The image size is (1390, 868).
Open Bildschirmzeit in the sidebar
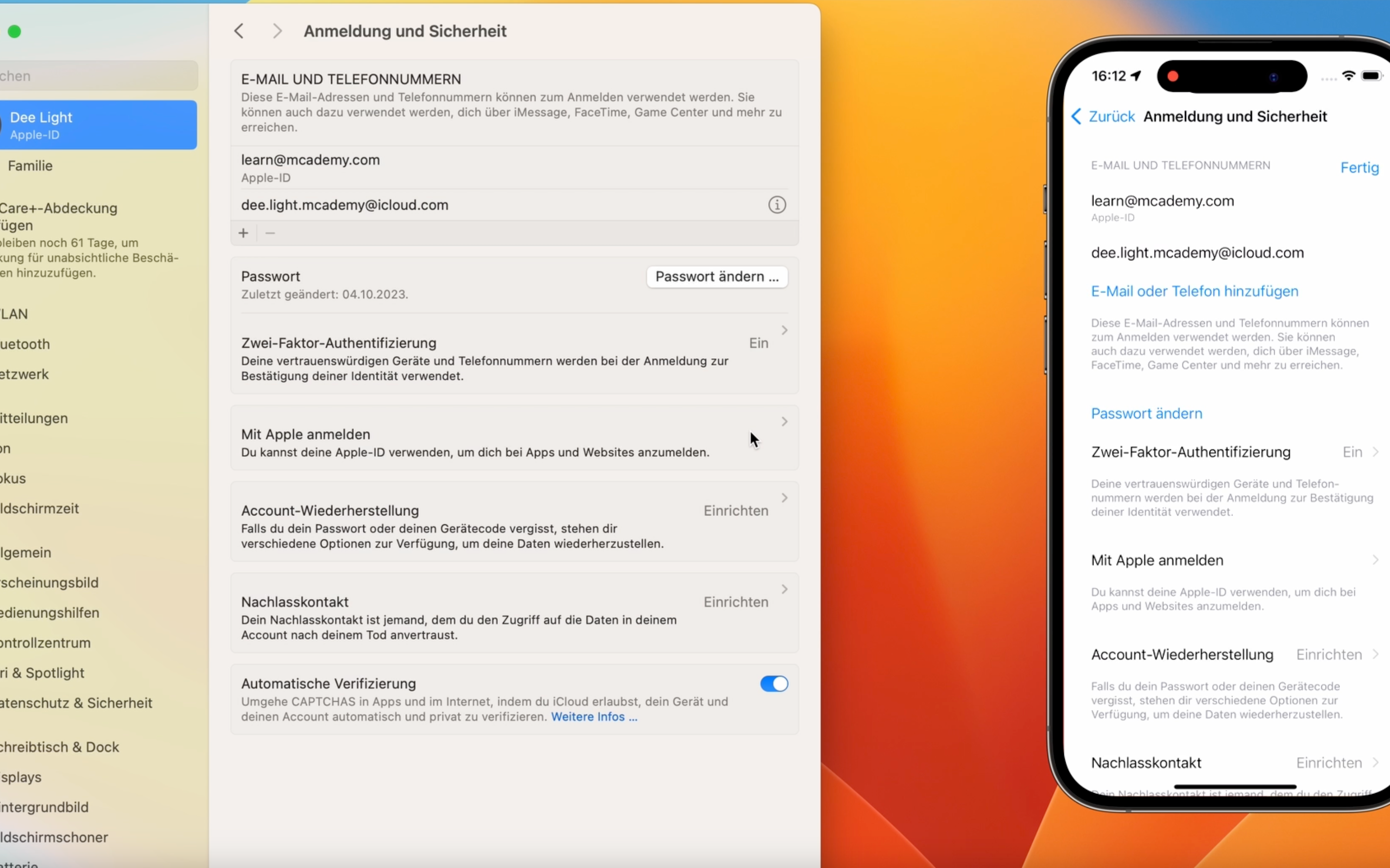(38, 508)
